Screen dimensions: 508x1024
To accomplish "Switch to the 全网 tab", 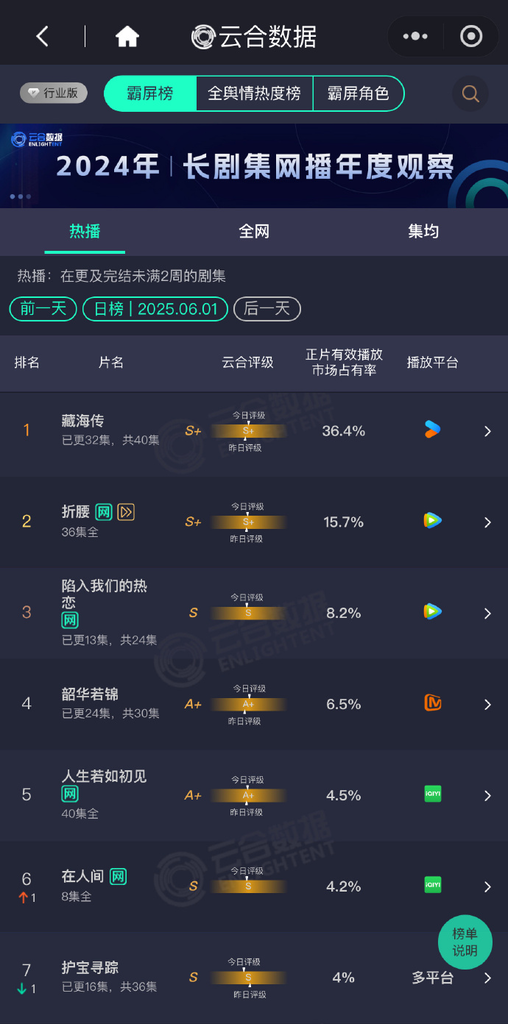I will point(254,231).
